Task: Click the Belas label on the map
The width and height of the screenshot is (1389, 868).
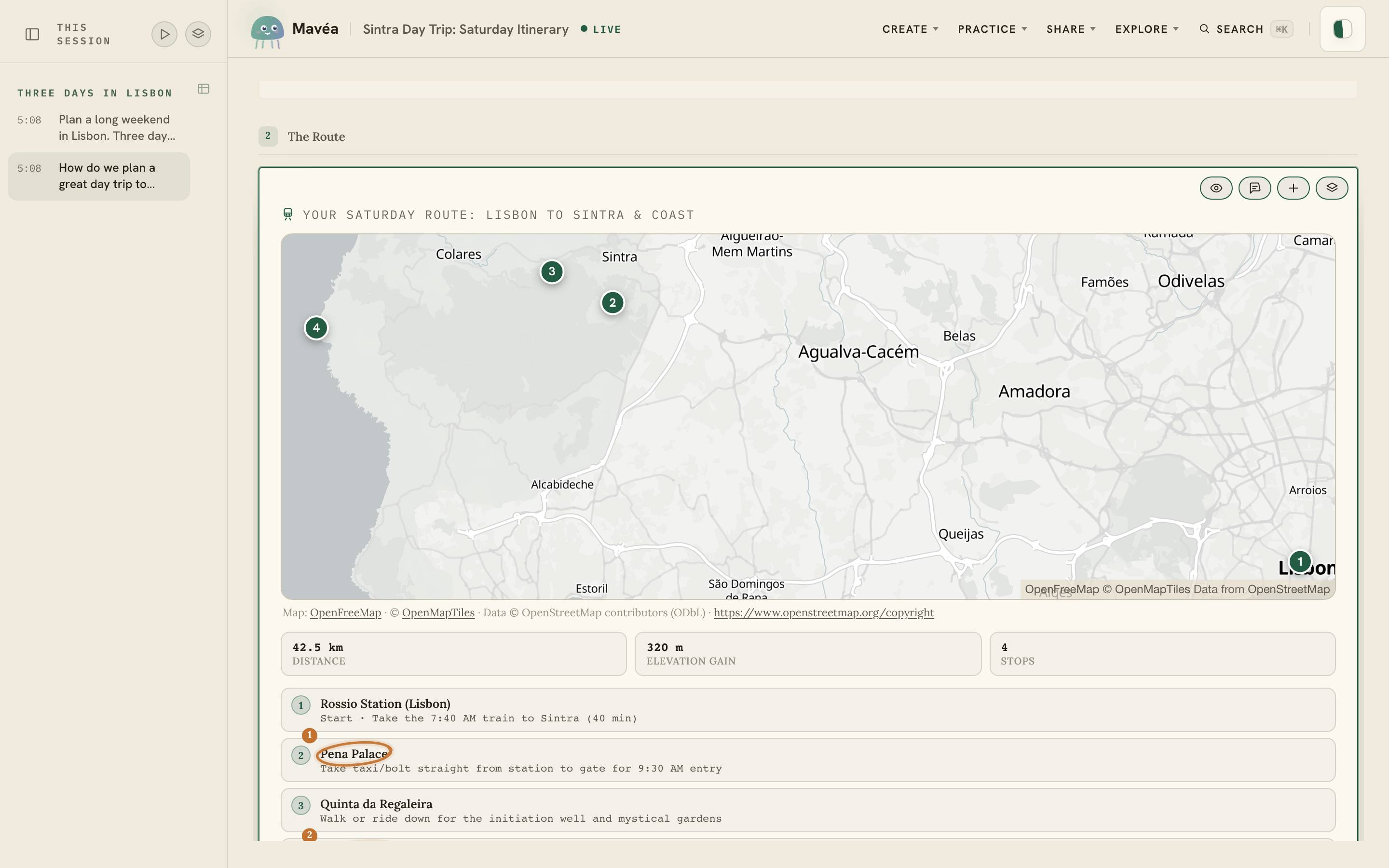Action: click(x=960, y=336)
